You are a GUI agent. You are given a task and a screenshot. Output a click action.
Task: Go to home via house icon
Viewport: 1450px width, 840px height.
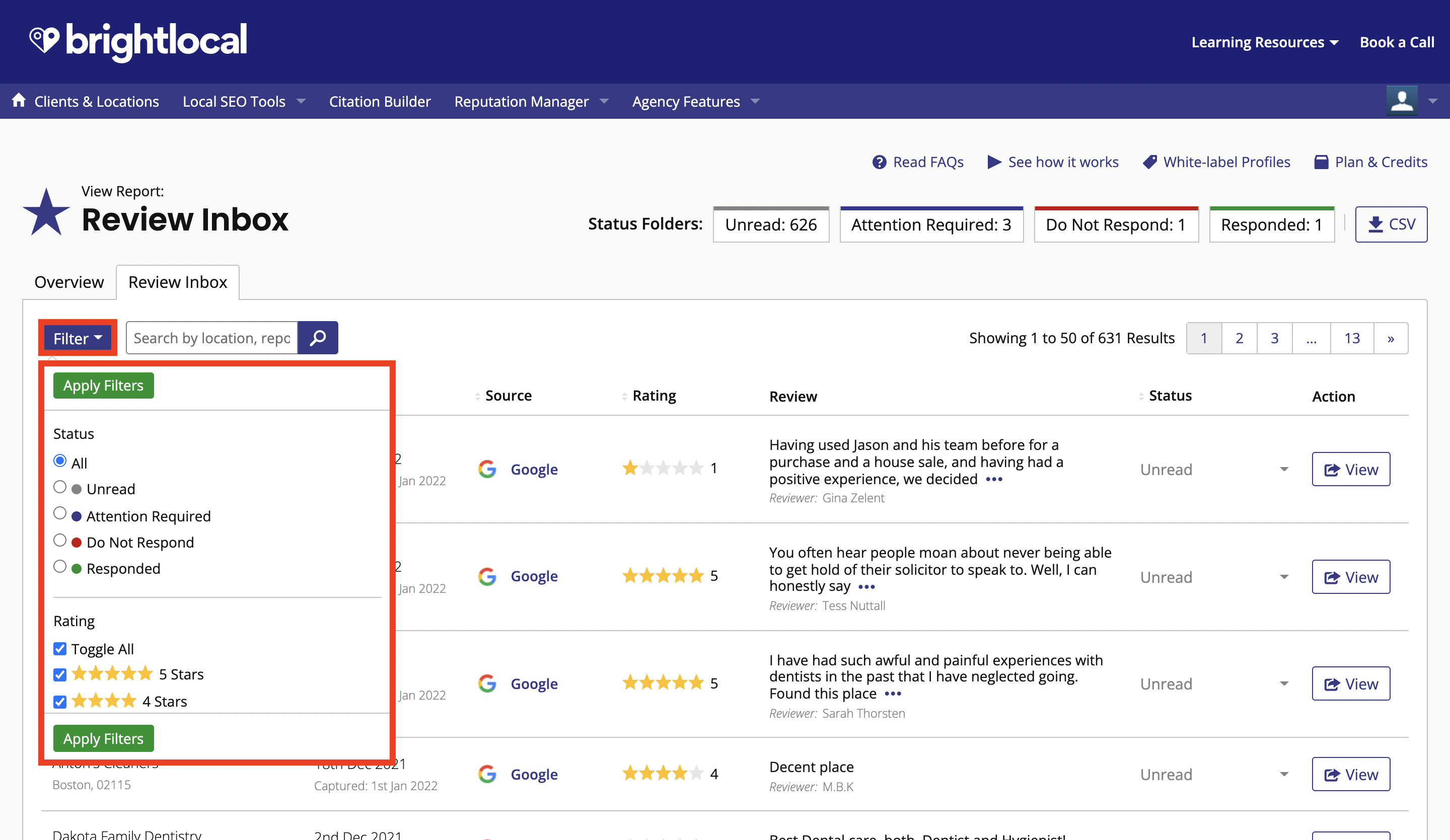(x=19, y=101)
